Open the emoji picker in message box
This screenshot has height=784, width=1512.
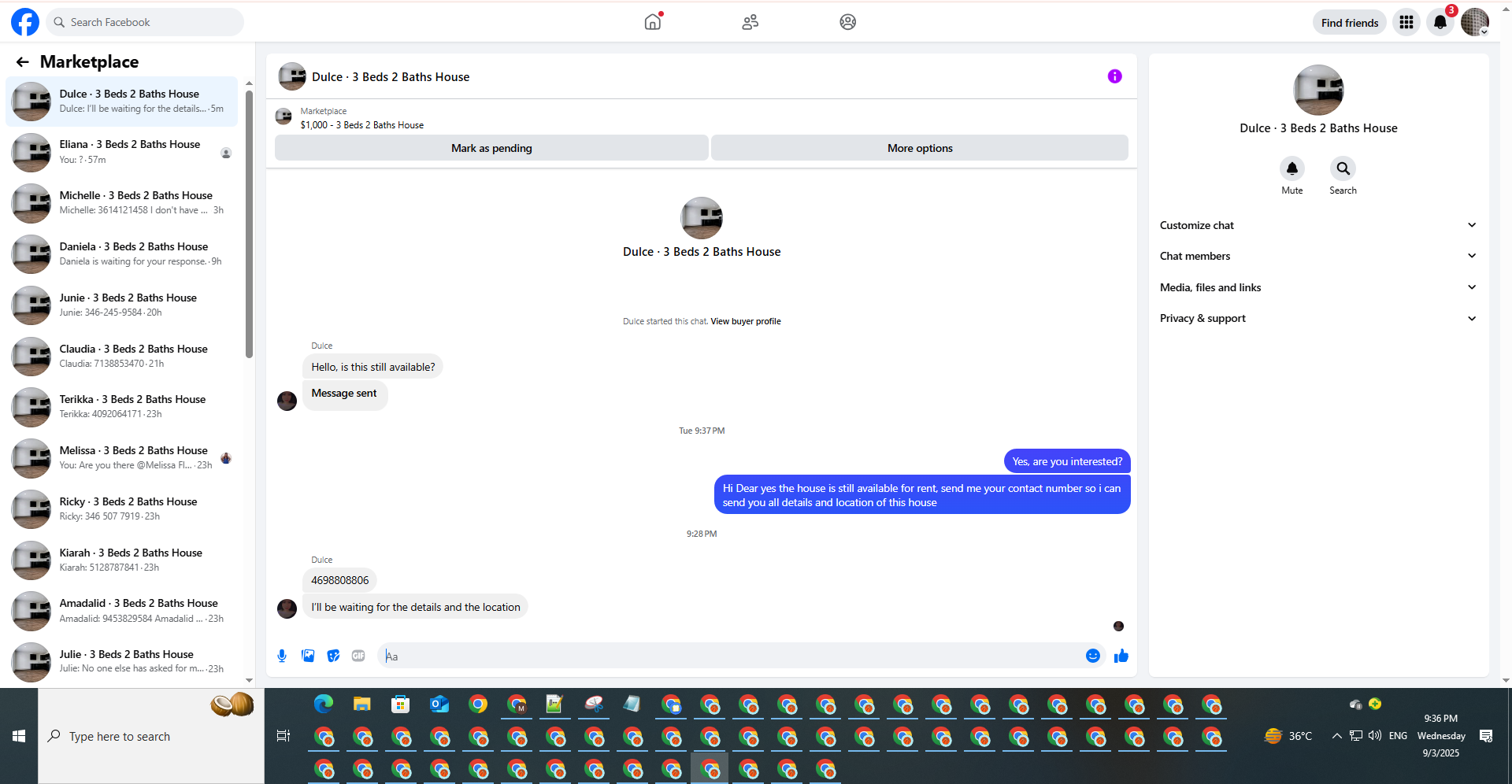tap(1093, 656)
